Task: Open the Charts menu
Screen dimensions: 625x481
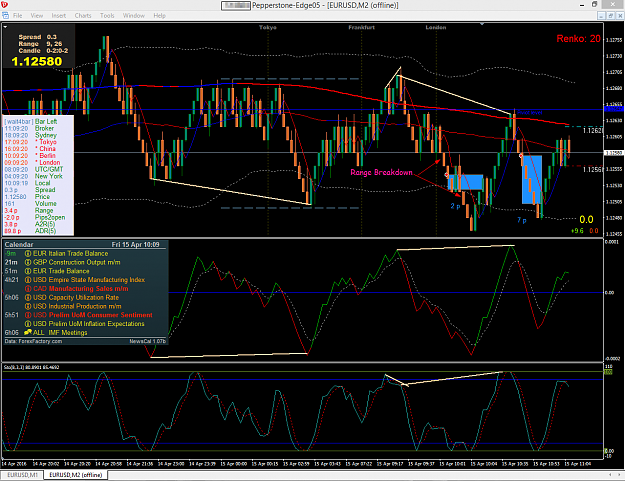Action: coord(83,16)
